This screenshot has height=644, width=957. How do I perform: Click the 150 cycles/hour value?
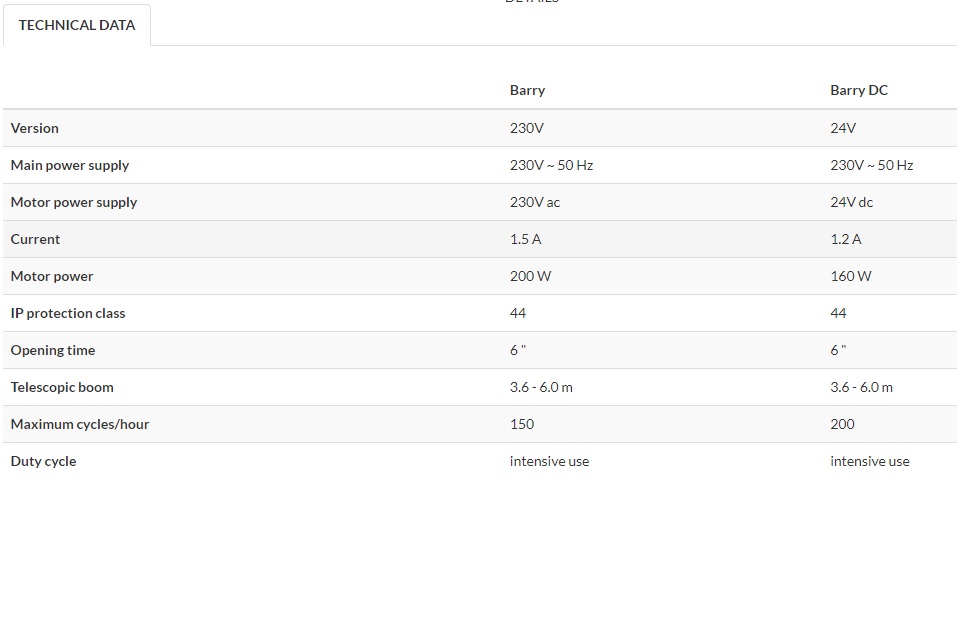point(522,424)
